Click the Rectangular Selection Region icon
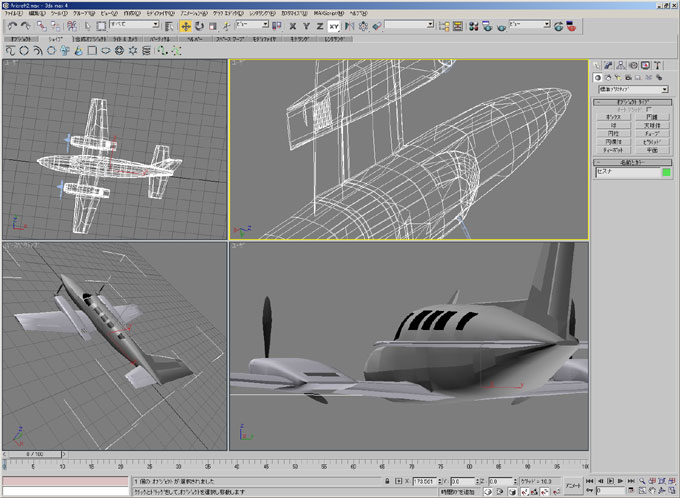This screenshot has width=680, height=498. pyautogui.click(x=101, y=26)
